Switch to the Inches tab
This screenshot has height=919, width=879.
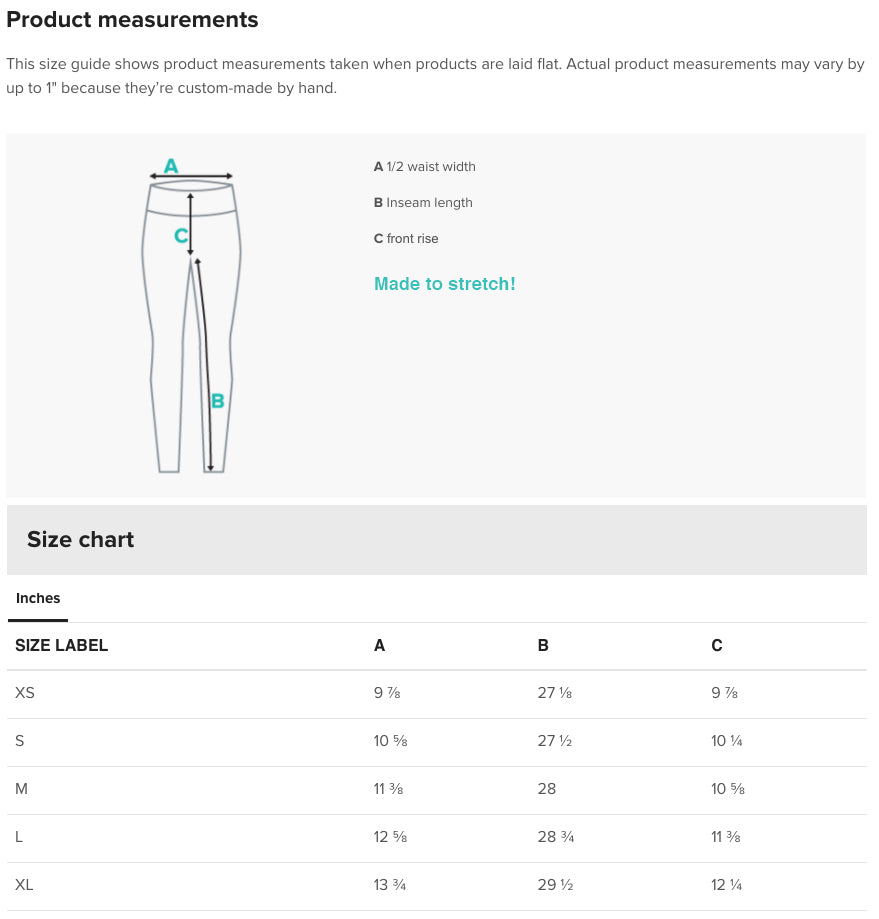(x=38, y=599)
